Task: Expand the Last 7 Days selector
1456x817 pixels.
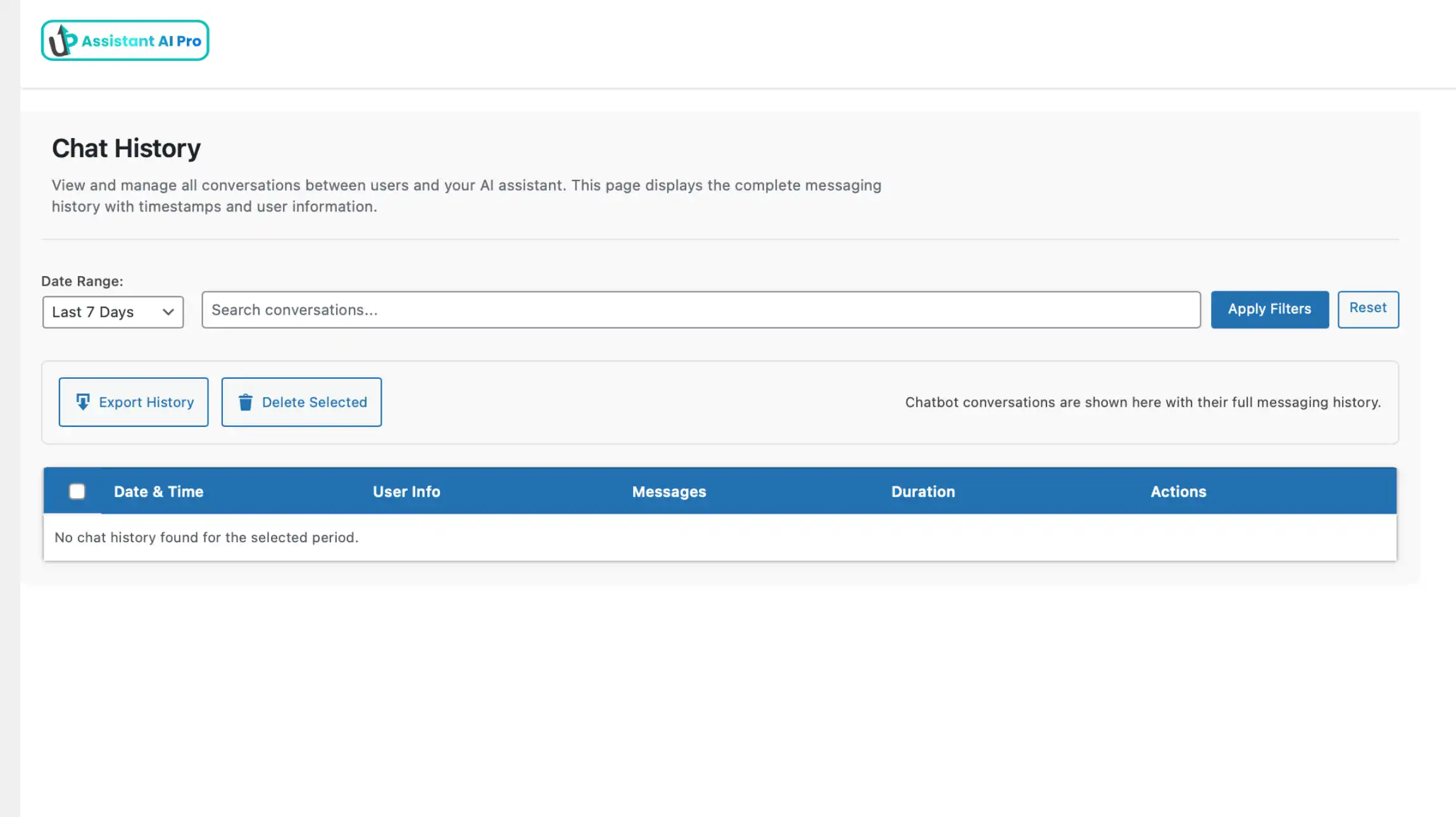Action: (x=112, y=311)
